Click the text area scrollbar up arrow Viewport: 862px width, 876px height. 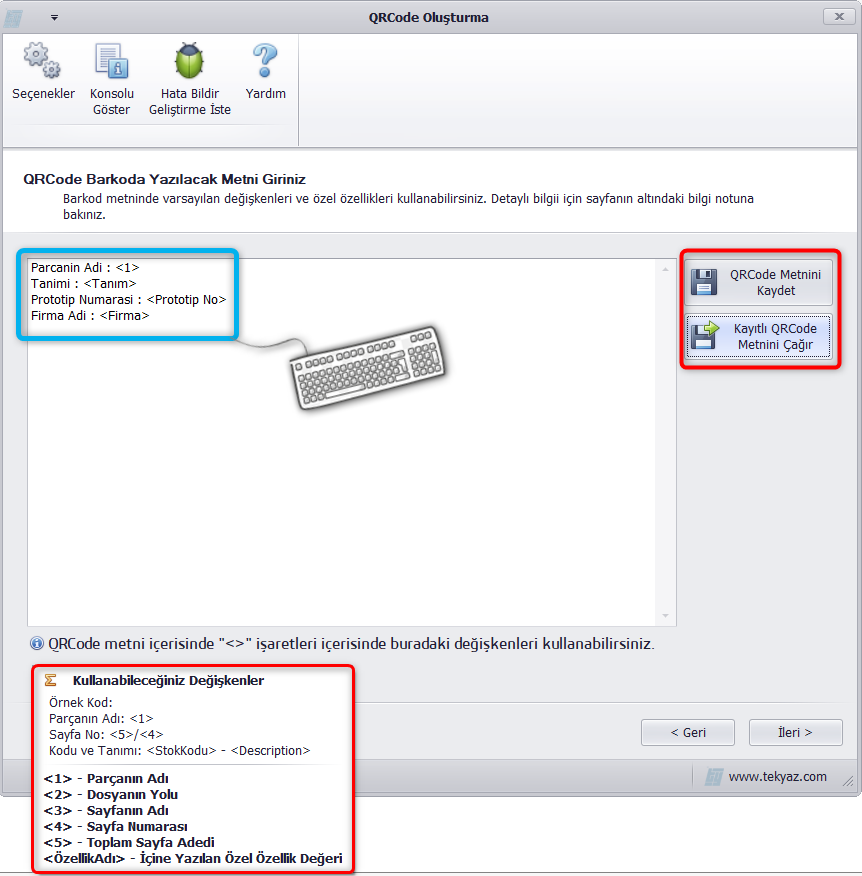pyautogui.click(x=665, y=269)
